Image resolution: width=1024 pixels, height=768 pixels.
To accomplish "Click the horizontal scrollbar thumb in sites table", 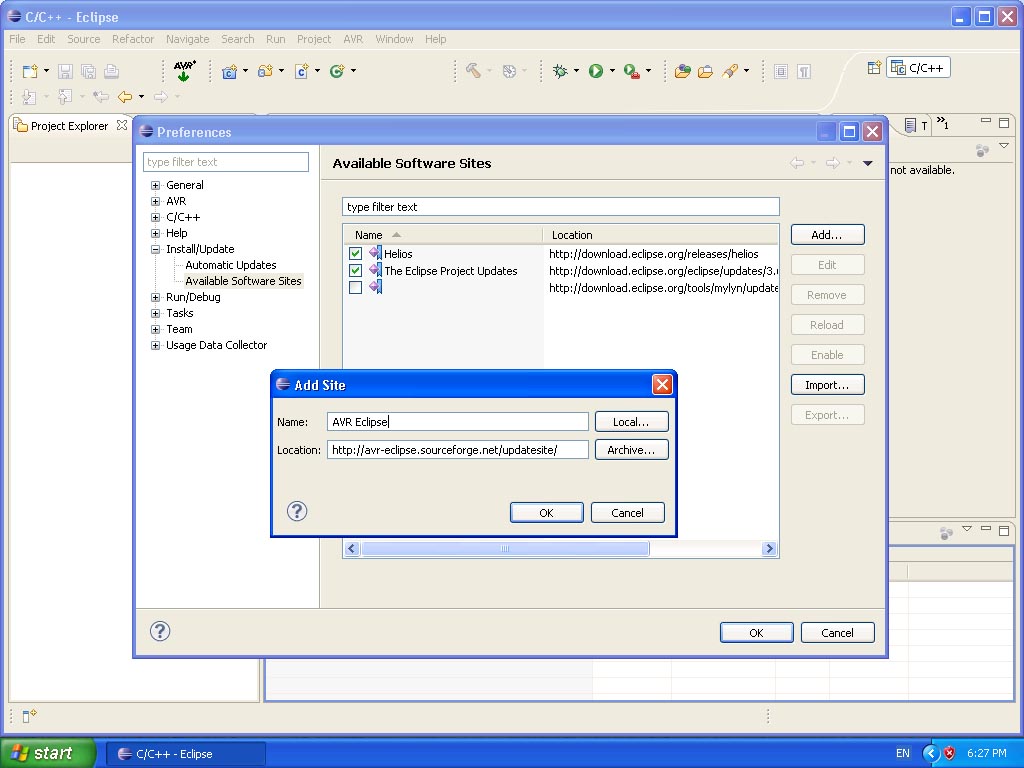I will 505,549.
